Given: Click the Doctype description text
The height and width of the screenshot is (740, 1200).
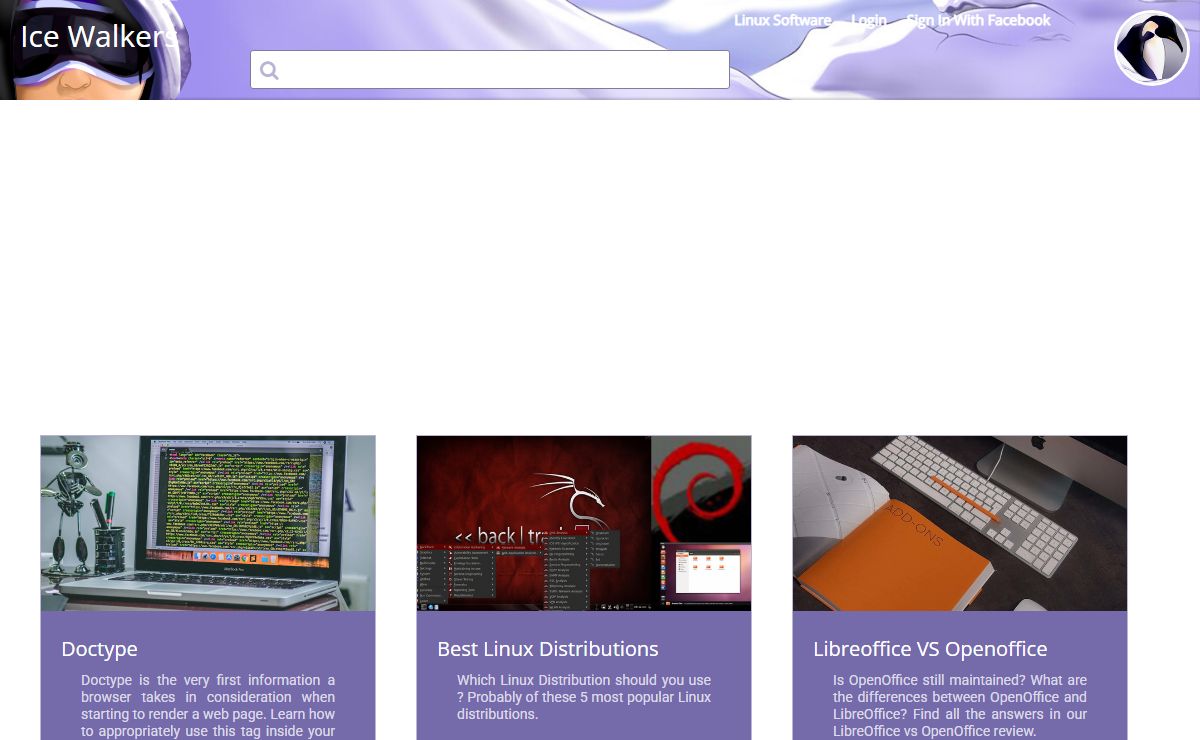Looking at the screenshot, I should point(208,706).
